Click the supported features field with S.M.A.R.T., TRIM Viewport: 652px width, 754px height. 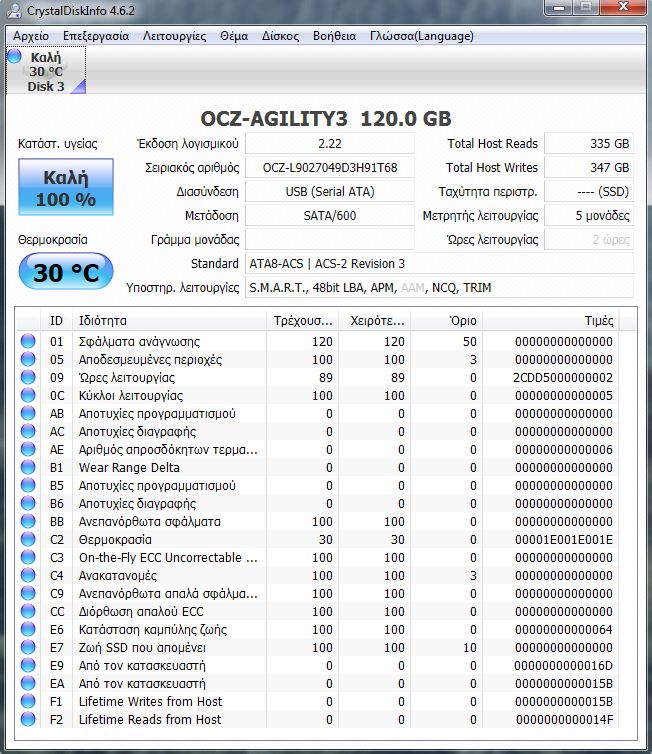click(x=439, y=288)
